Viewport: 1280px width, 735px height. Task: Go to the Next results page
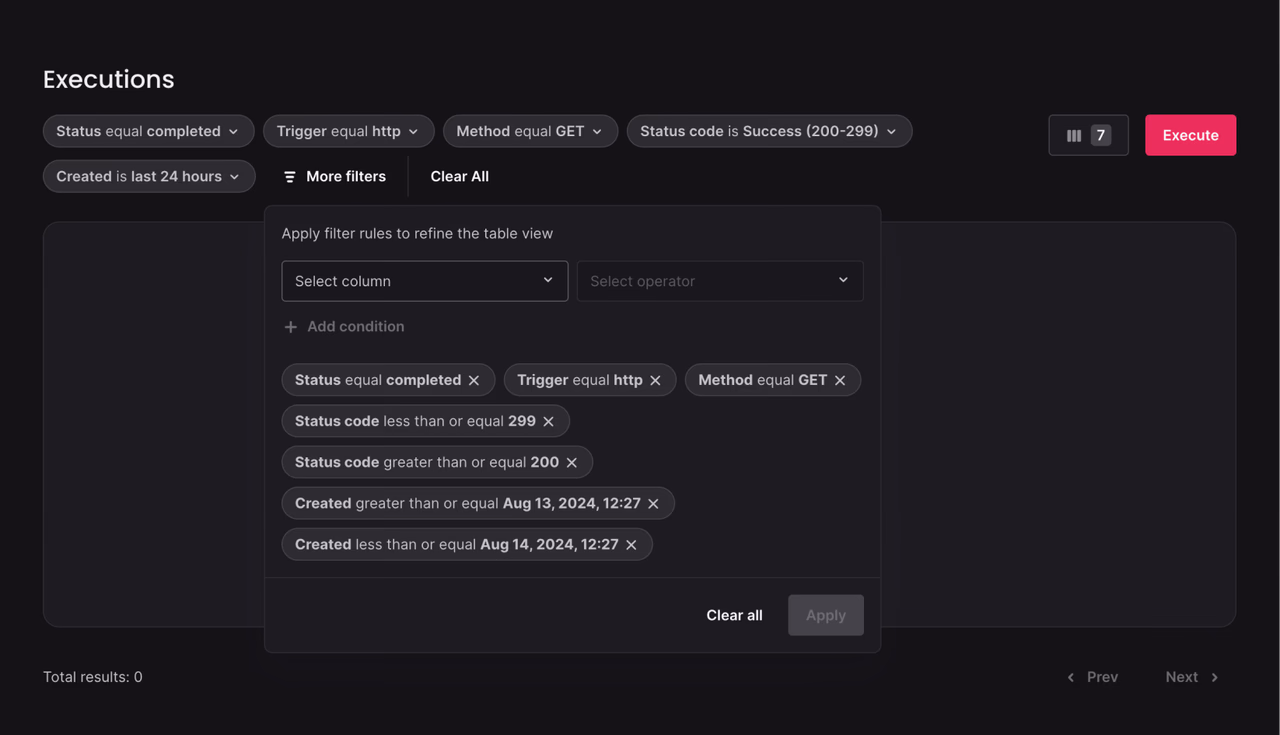click(x=1192, y=677)
